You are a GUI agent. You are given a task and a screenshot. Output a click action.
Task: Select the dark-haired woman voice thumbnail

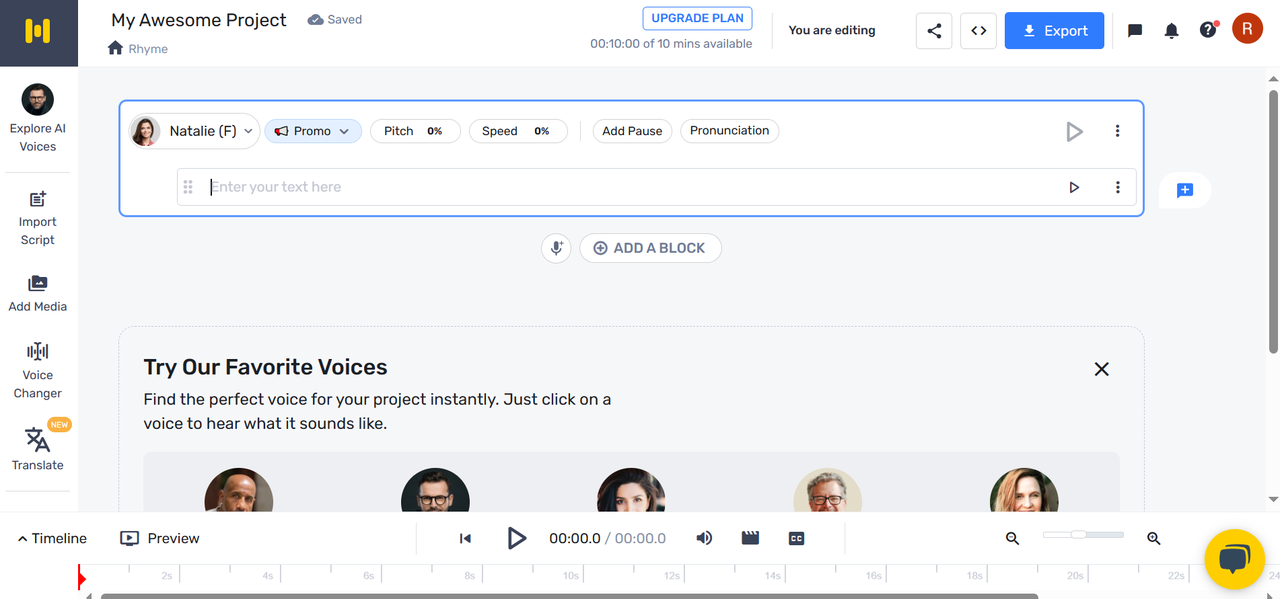631,490
